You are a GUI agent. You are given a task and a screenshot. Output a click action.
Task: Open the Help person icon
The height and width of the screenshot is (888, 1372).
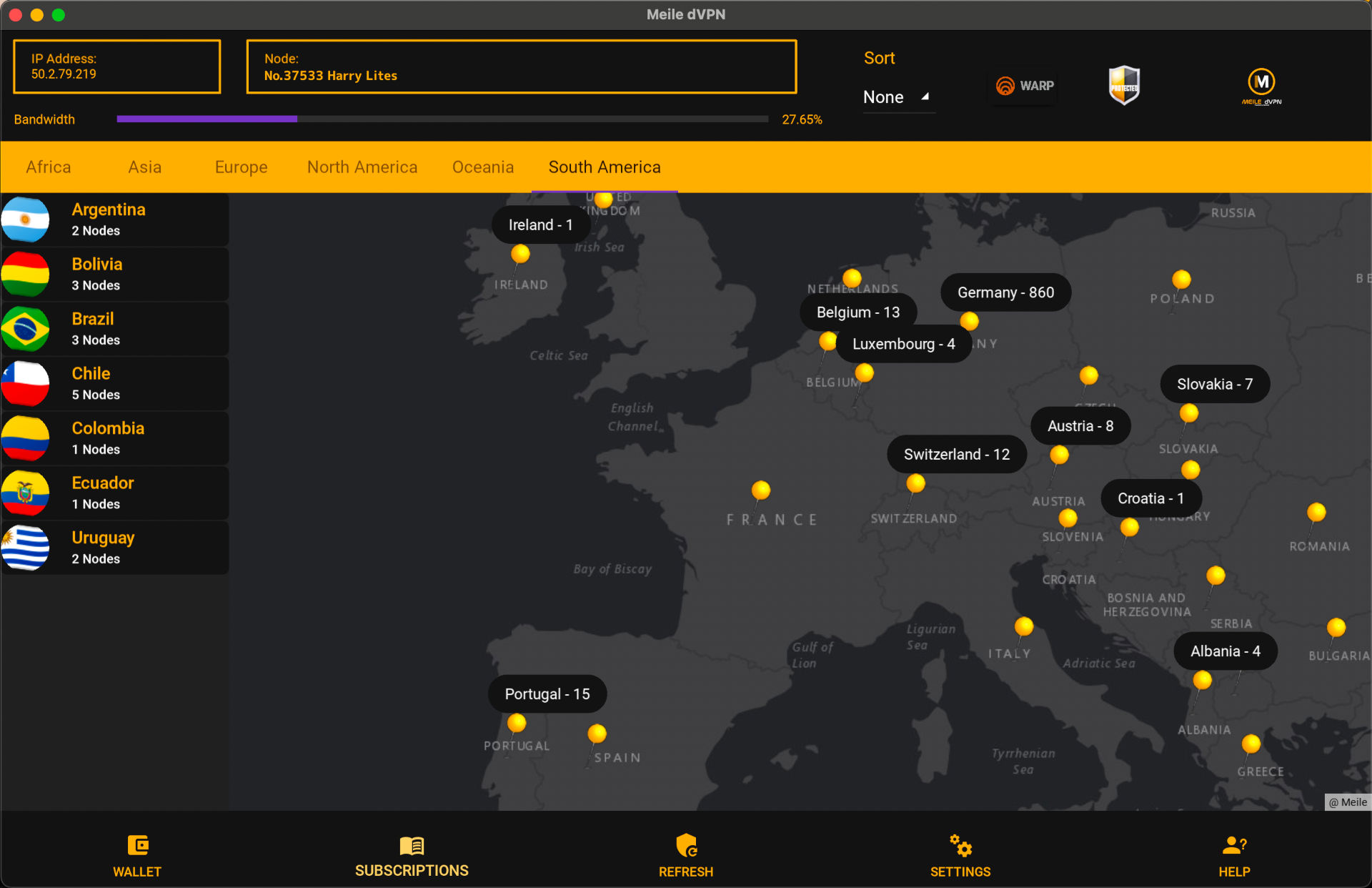[1234, 846]
